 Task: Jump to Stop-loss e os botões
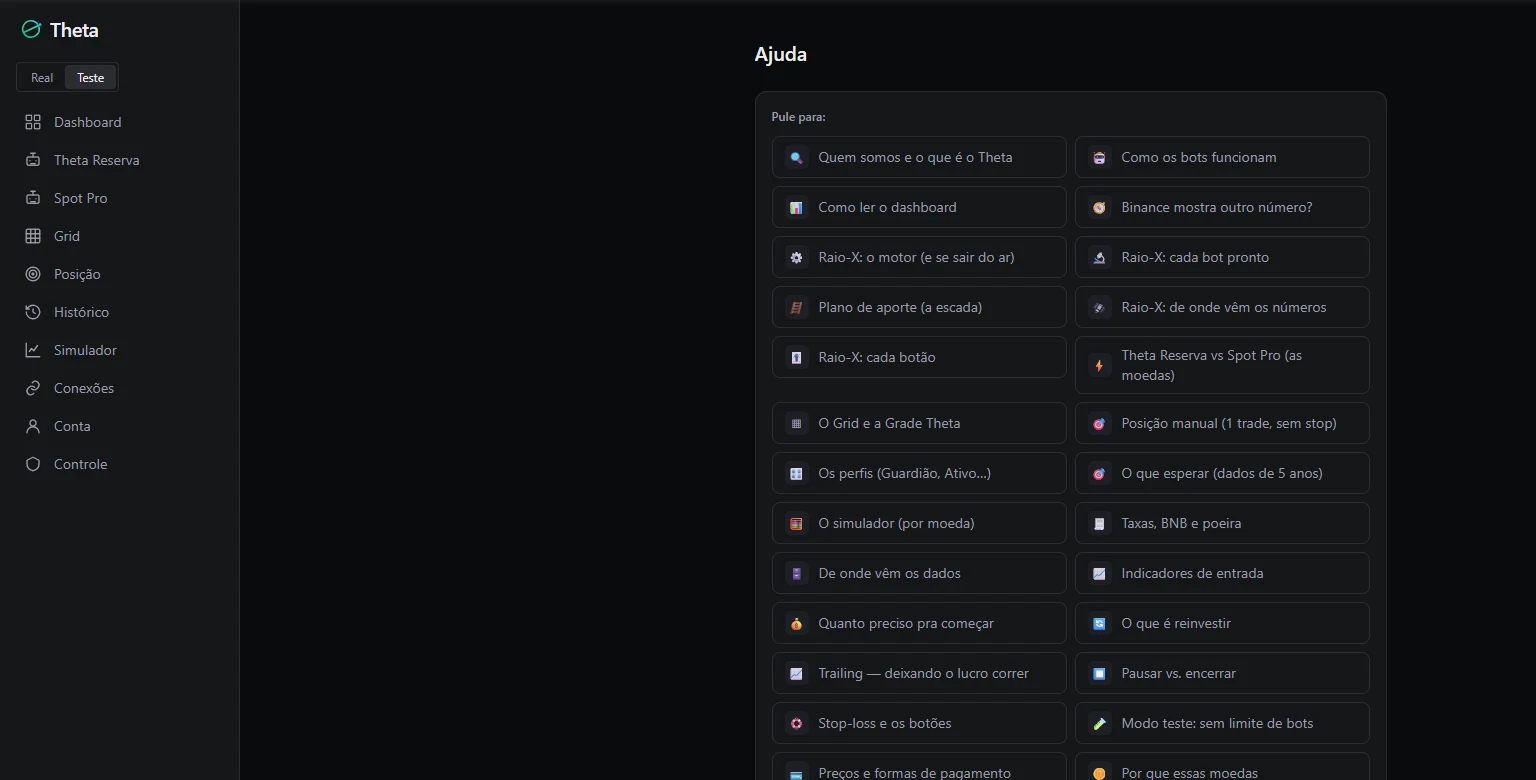click(919, 723)
